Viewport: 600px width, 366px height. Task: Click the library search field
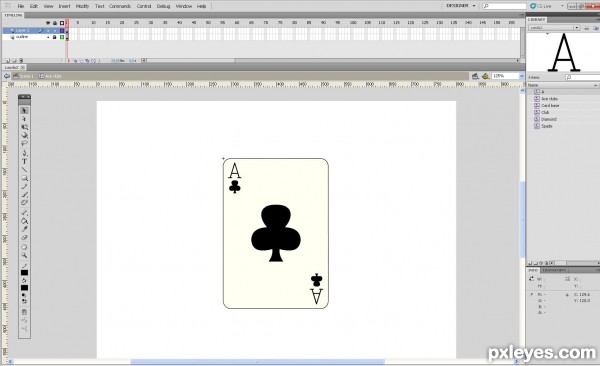(x=582, y=77)
